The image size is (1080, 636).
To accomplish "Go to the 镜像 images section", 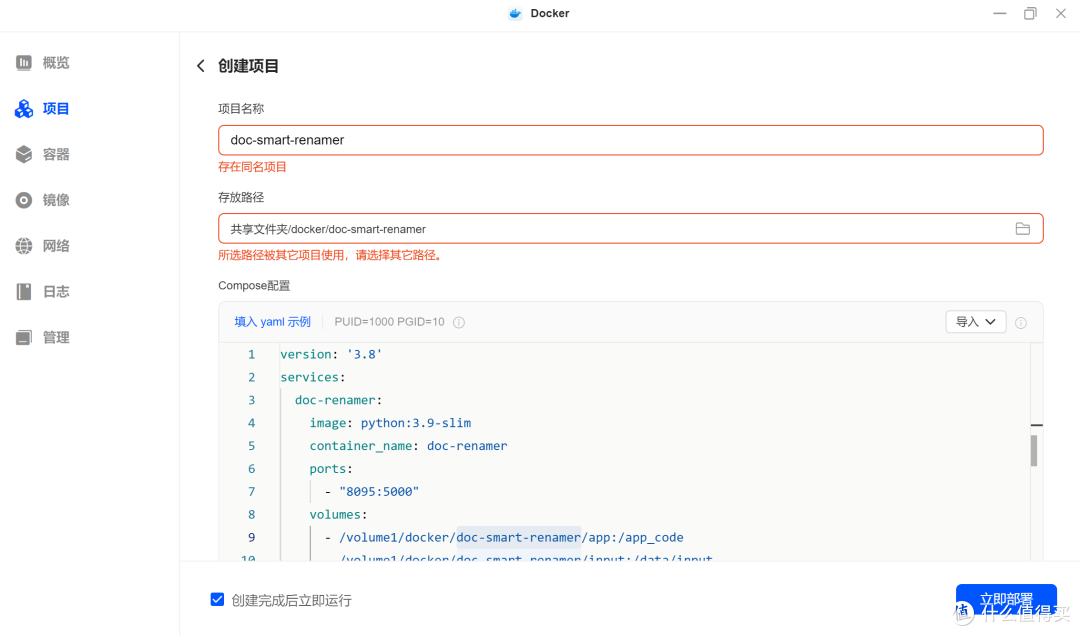I will (x=56, y=200).
